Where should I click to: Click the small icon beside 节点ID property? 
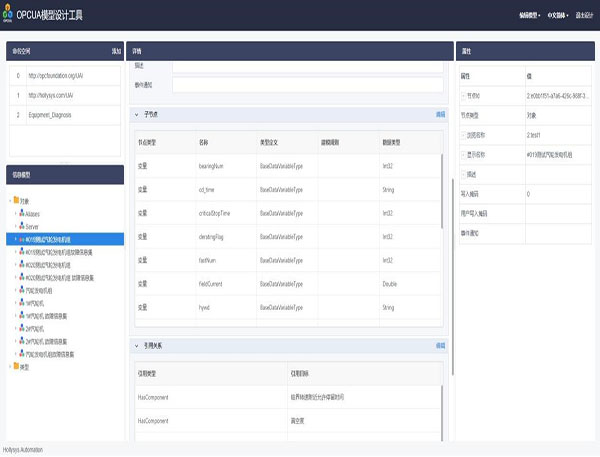pyautogui.click(x=463, y=96)
